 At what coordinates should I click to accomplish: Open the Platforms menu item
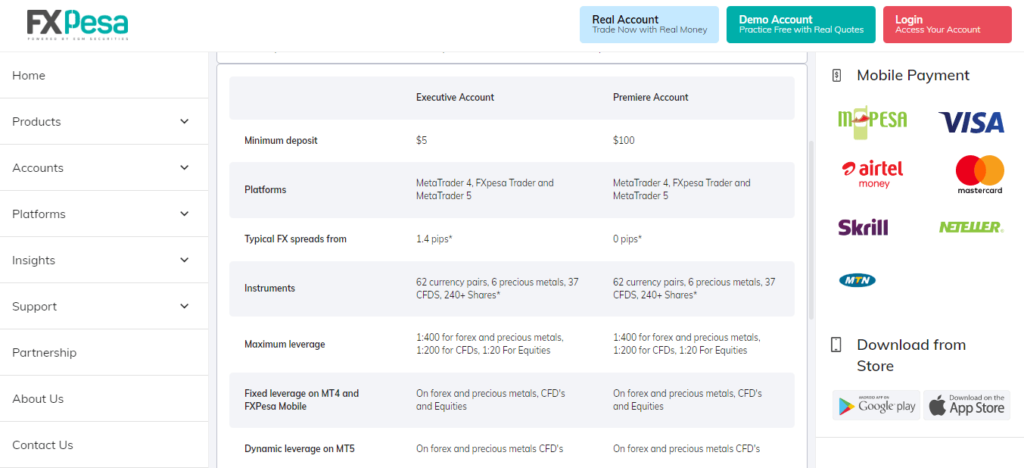tap(39, 214)
